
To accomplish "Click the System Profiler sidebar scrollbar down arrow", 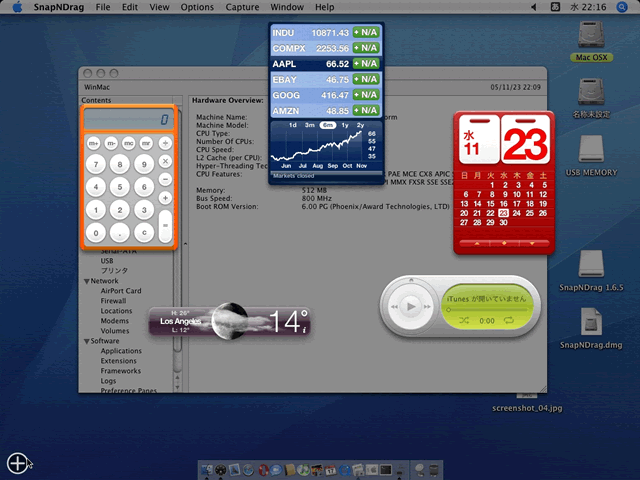I will (178, 387).
